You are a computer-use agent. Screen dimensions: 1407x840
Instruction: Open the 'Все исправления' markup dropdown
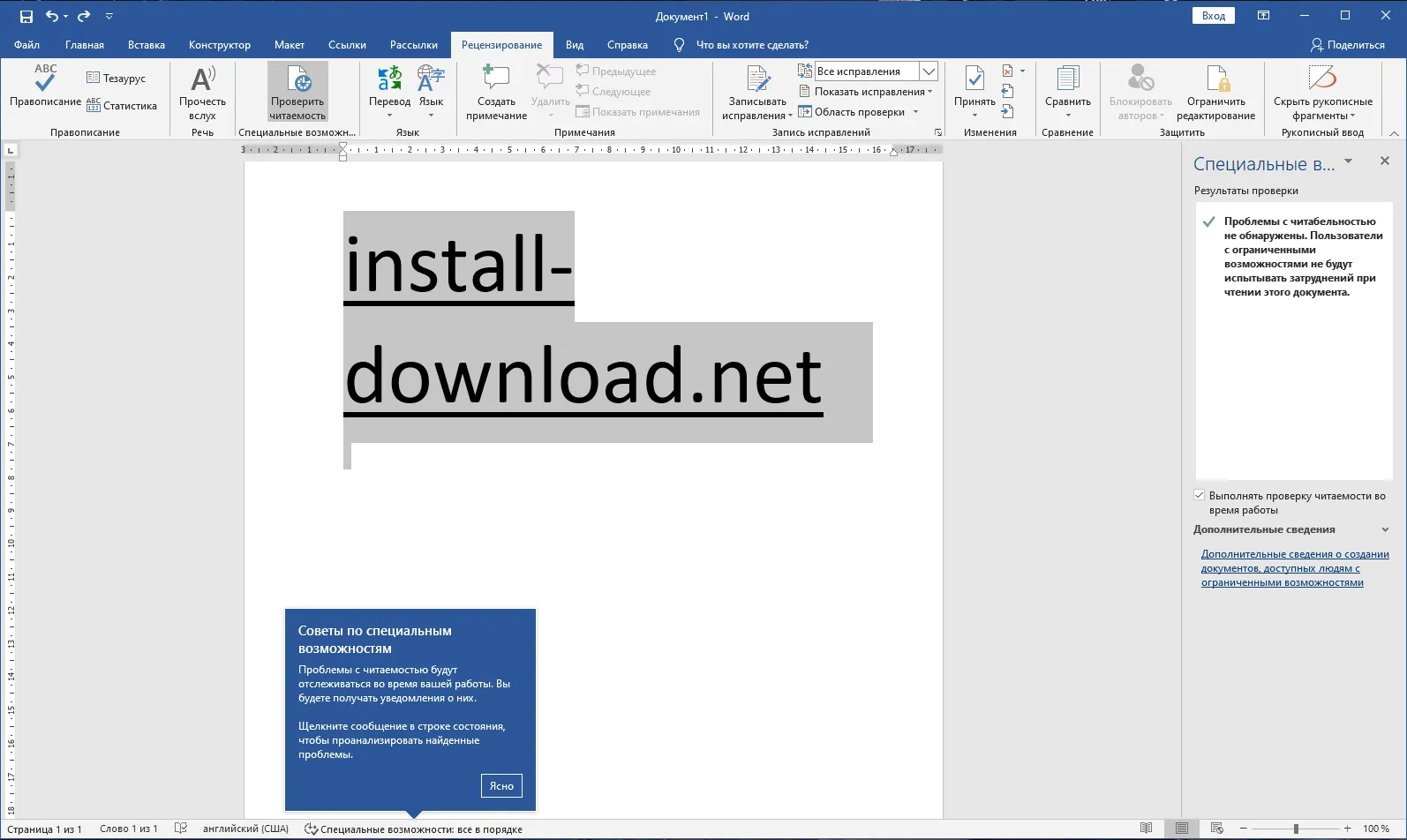coord(929,71)
